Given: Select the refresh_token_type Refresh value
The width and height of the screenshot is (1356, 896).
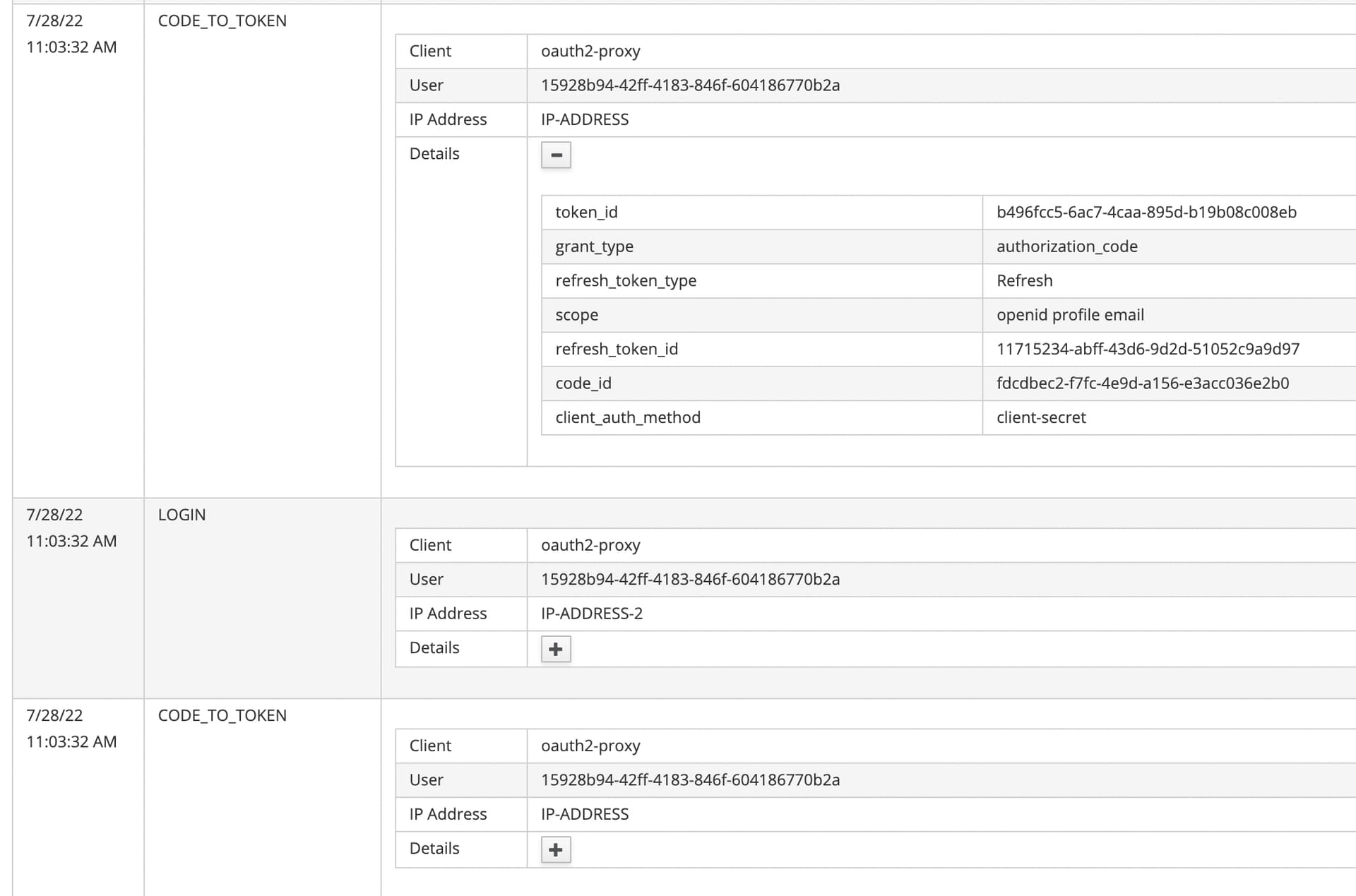Looking at the screenshot, I should (x=1024, y=280).
